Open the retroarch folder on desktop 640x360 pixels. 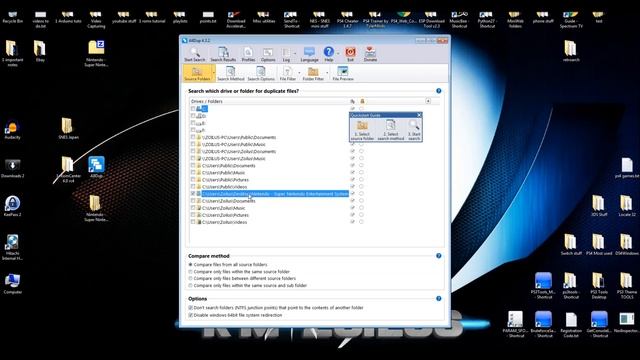pos(571,51)
